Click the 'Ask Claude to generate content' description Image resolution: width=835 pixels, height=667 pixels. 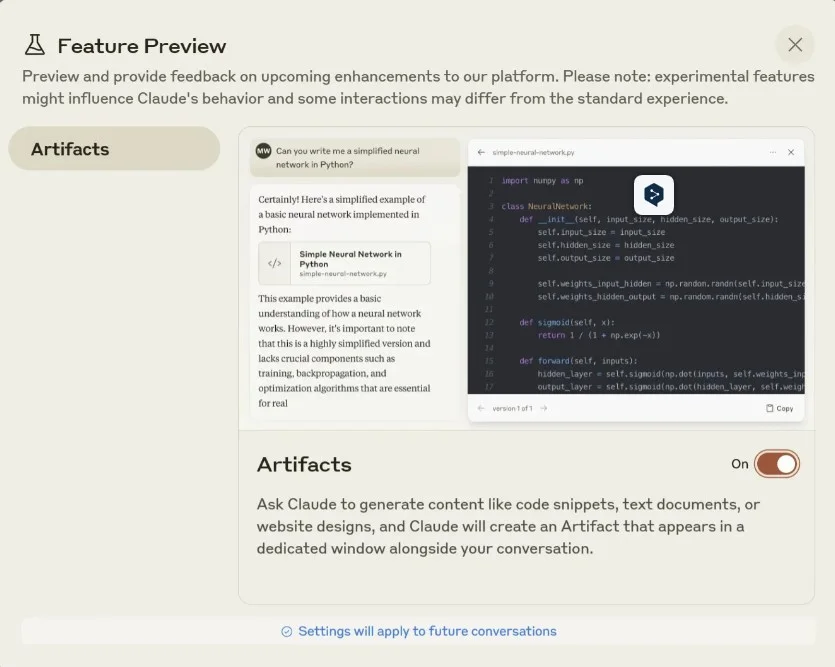coord(508,526)
